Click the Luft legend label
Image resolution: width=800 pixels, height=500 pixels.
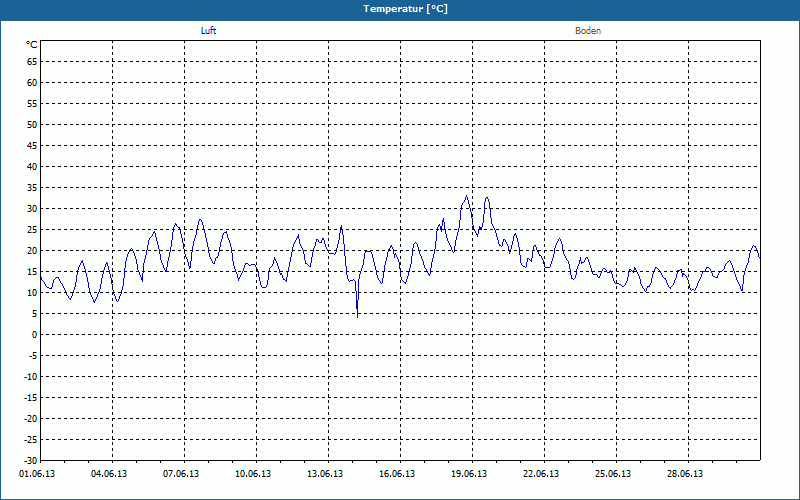[x=208, y=31]
